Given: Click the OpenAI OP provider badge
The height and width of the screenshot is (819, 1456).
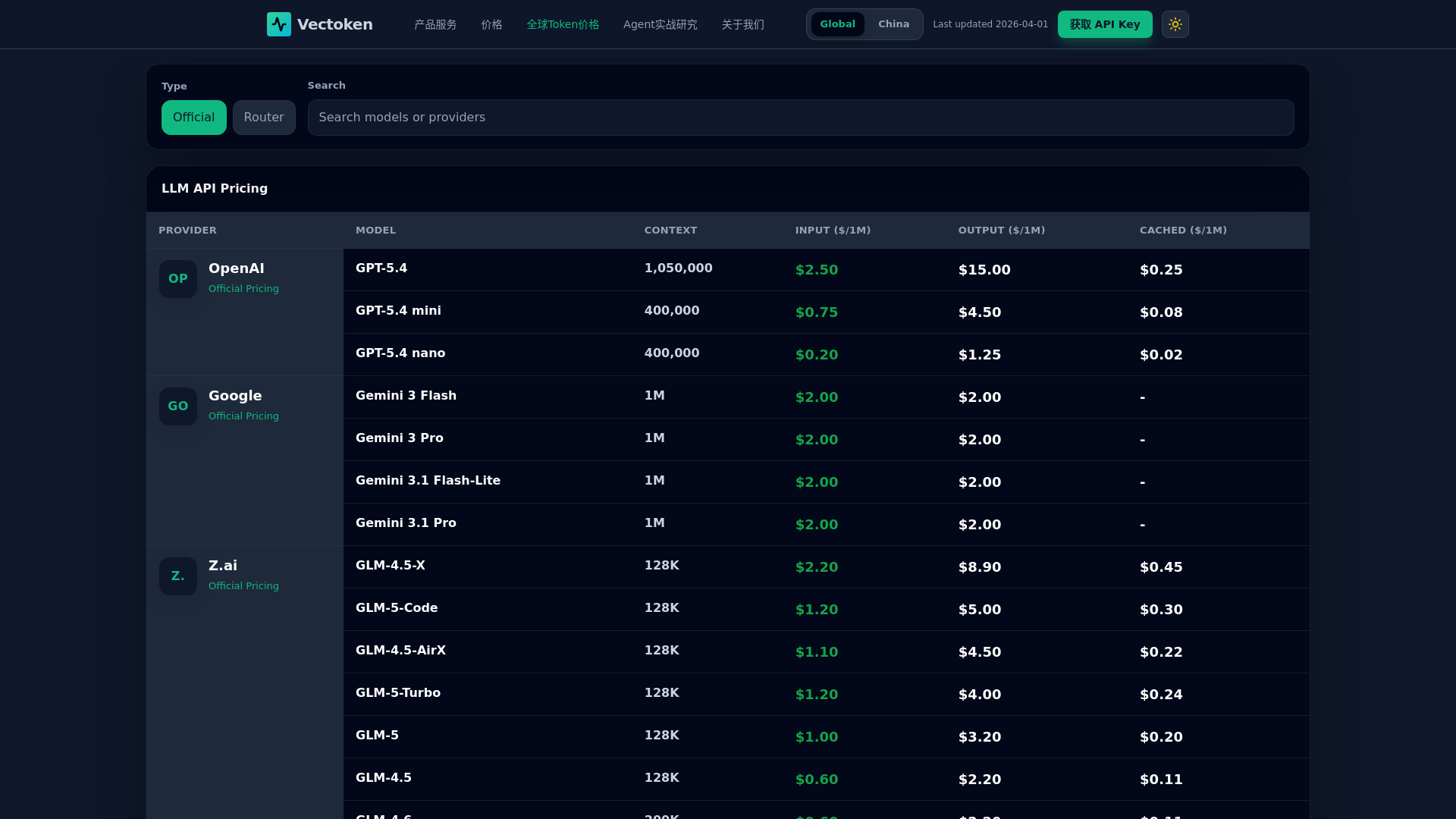Looking at the screenshot, I should click(178, 279).
